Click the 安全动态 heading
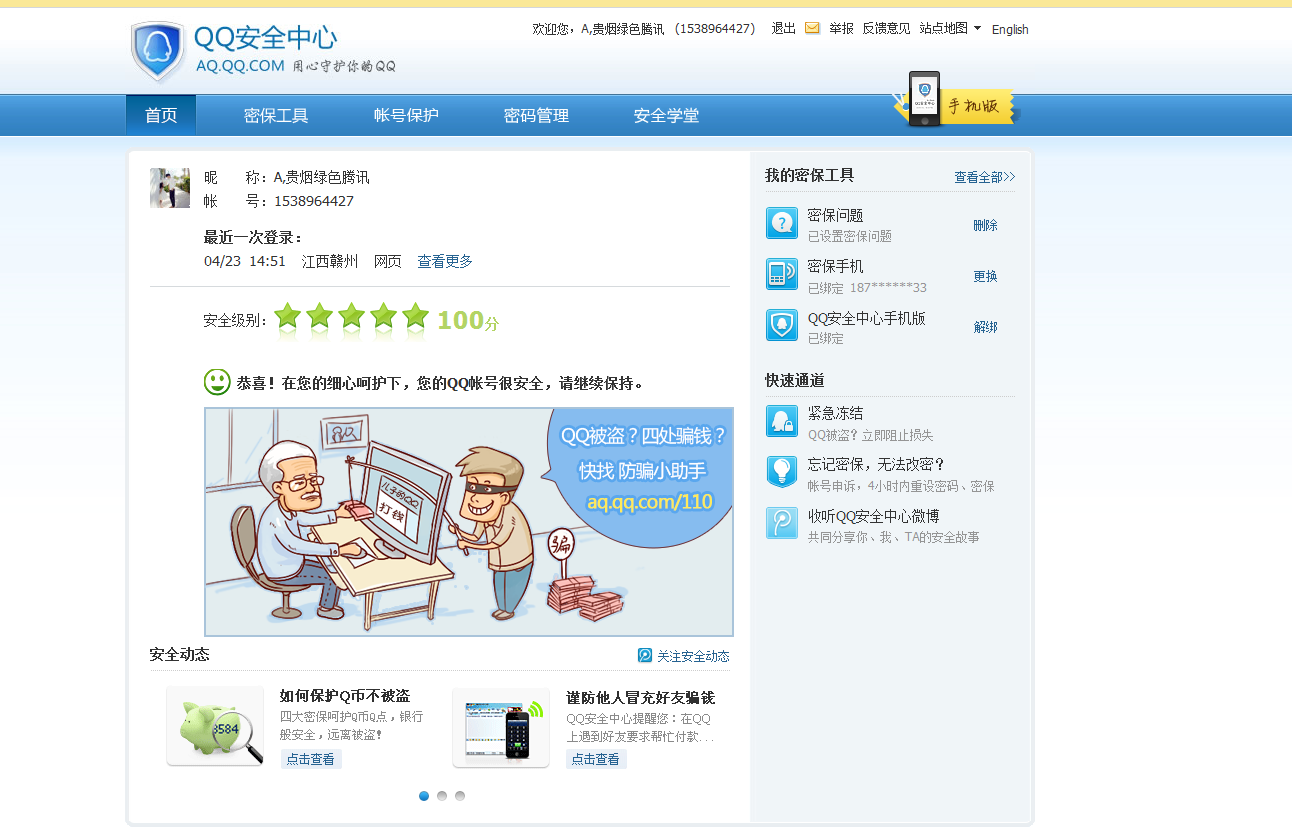1292x832 pixels. (x=180, y=654)
